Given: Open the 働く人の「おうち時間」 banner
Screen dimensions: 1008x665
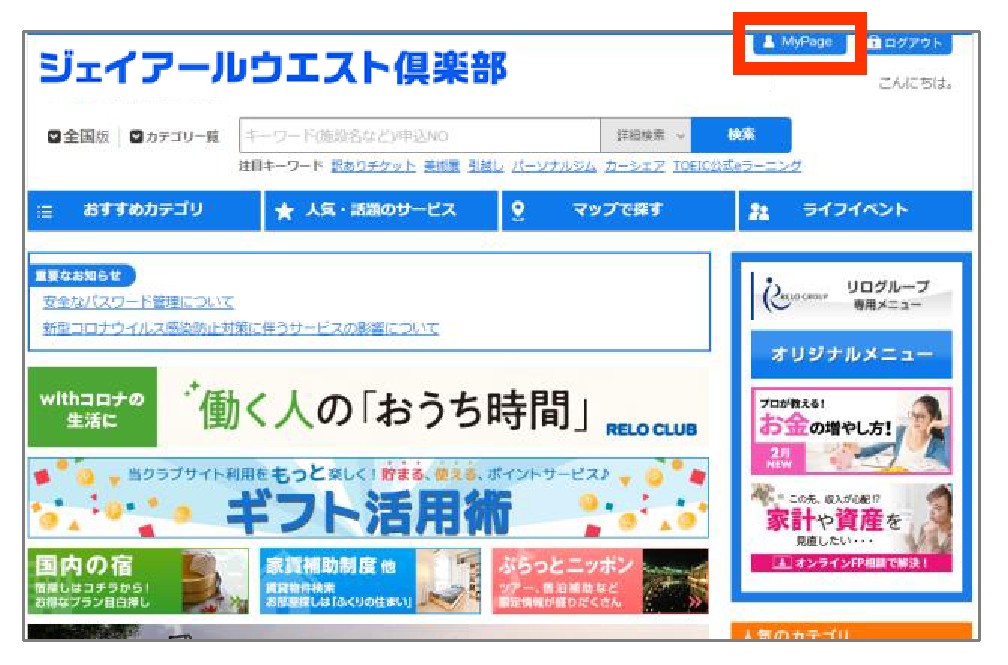Looking at the screenshot, I should tap(368, 407).
